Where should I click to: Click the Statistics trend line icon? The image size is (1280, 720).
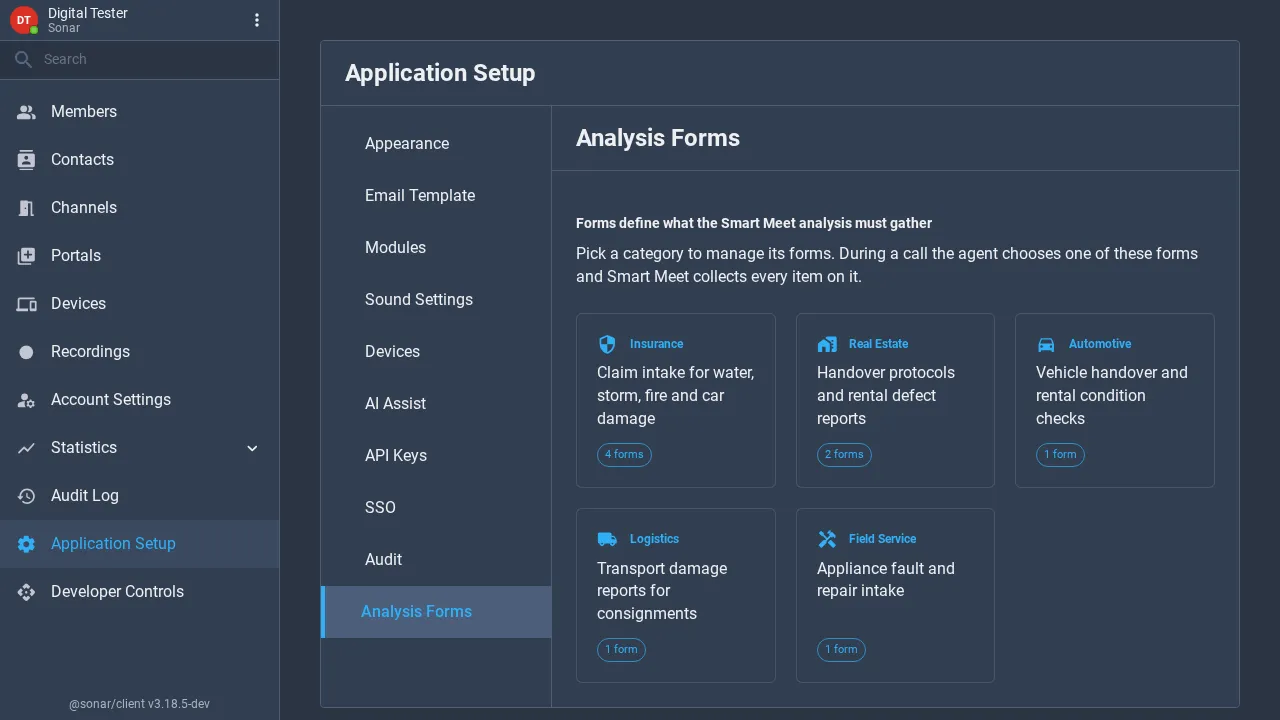(26, 448)
